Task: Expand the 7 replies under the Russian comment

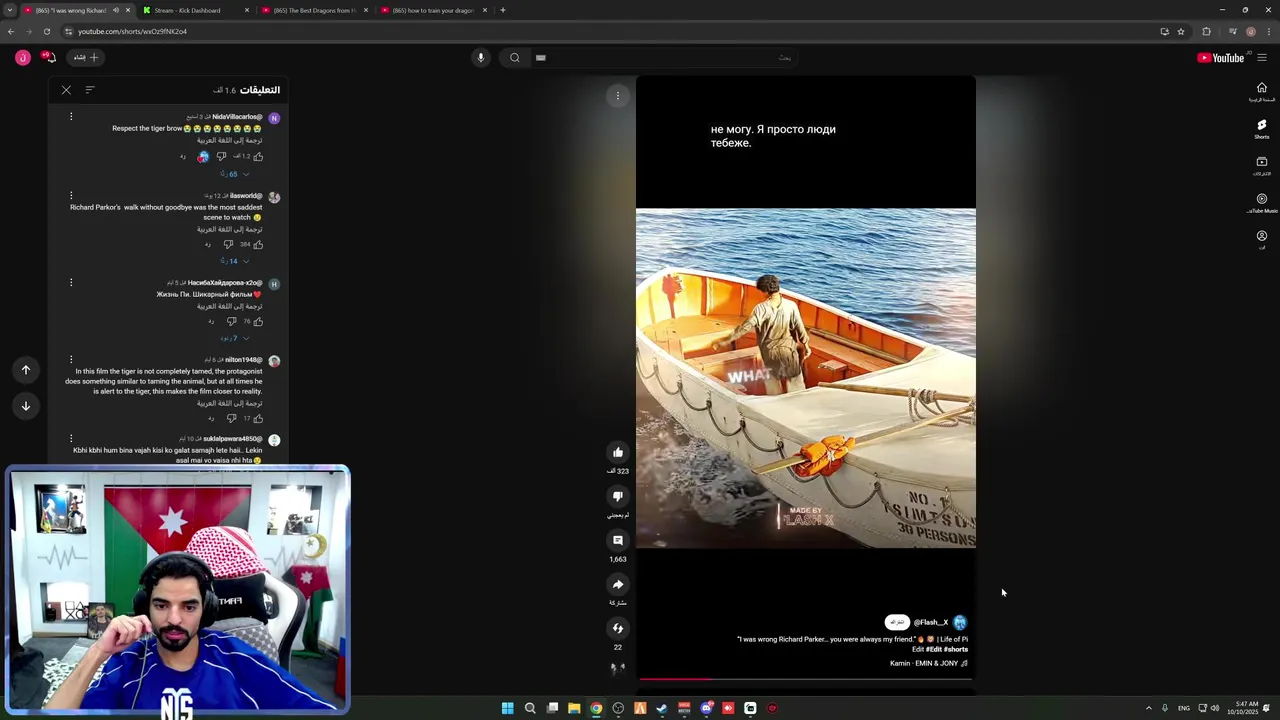Action: coord(236,338)
